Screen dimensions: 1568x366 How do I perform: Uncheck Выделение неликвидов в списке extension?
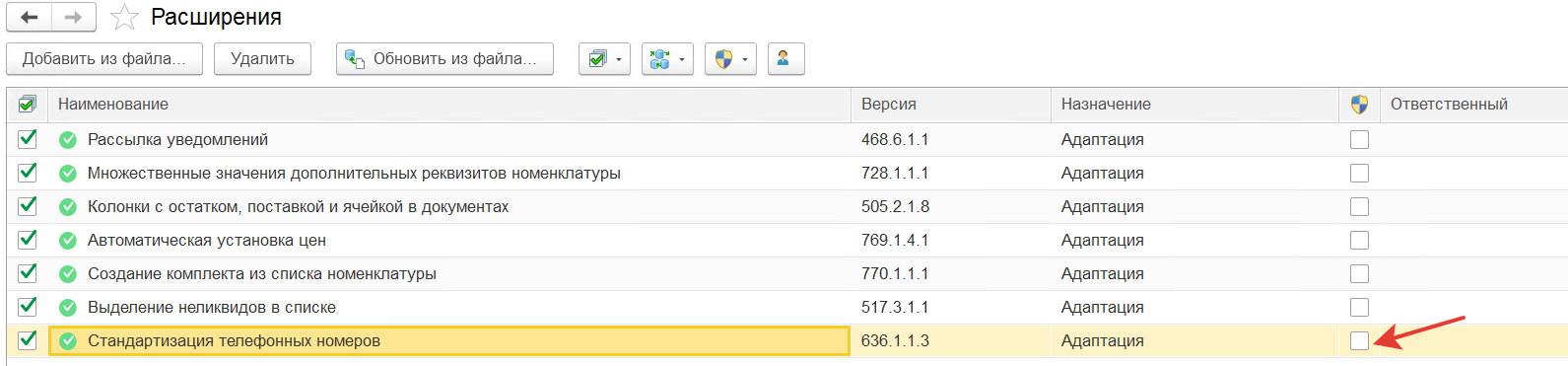[28, 307]
